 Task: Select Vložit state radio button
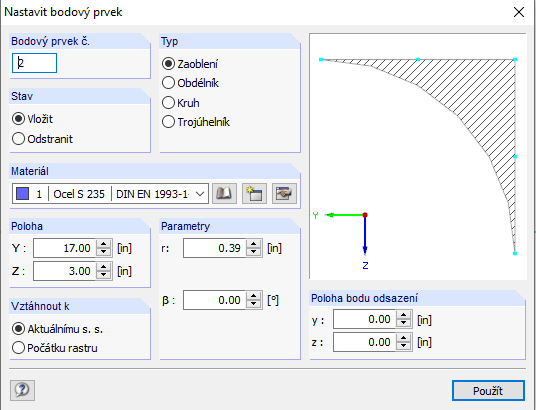[32, 119]
